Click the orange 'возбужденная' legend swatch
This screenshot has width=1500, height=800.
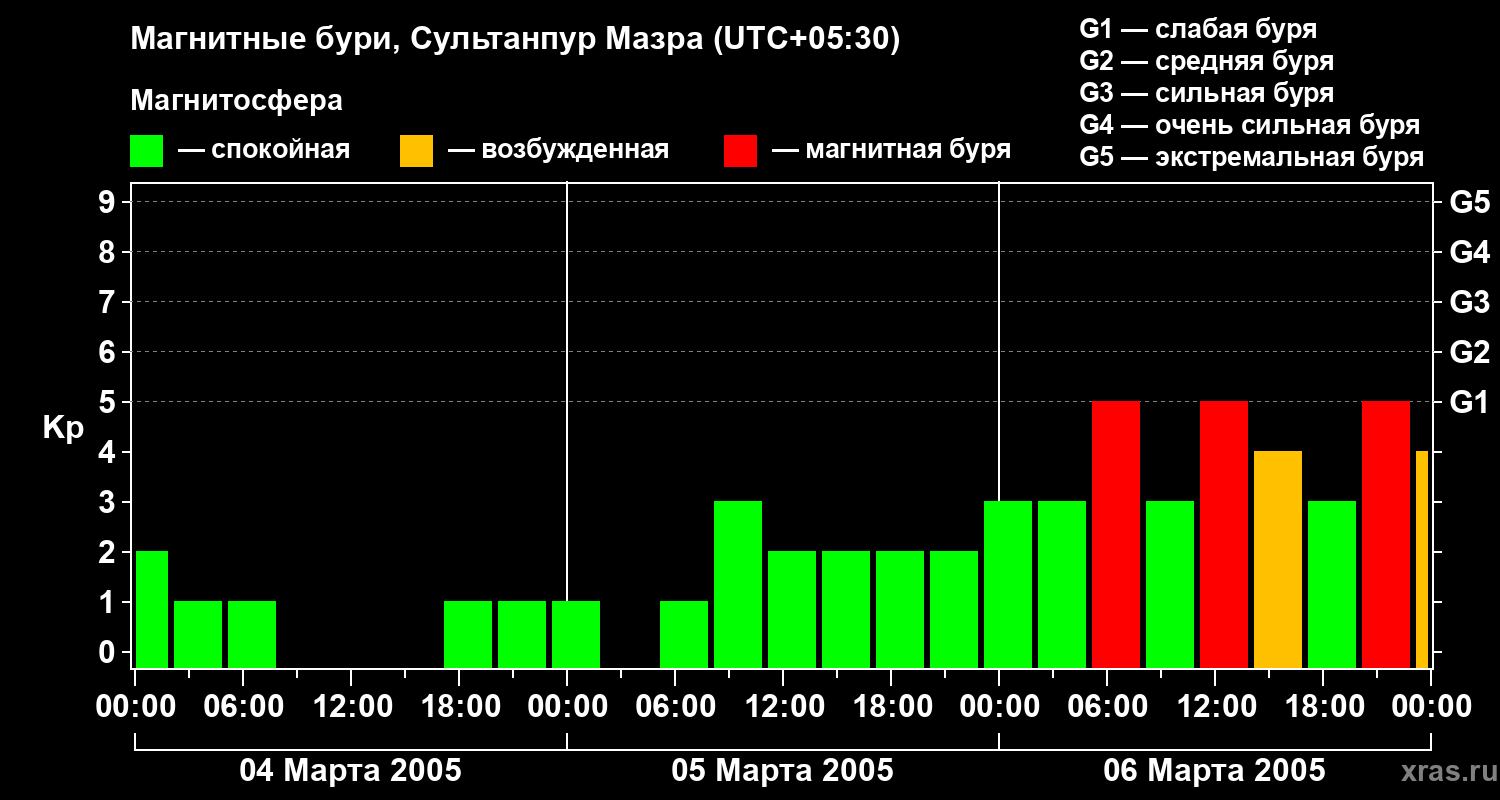tap(416, 151)
